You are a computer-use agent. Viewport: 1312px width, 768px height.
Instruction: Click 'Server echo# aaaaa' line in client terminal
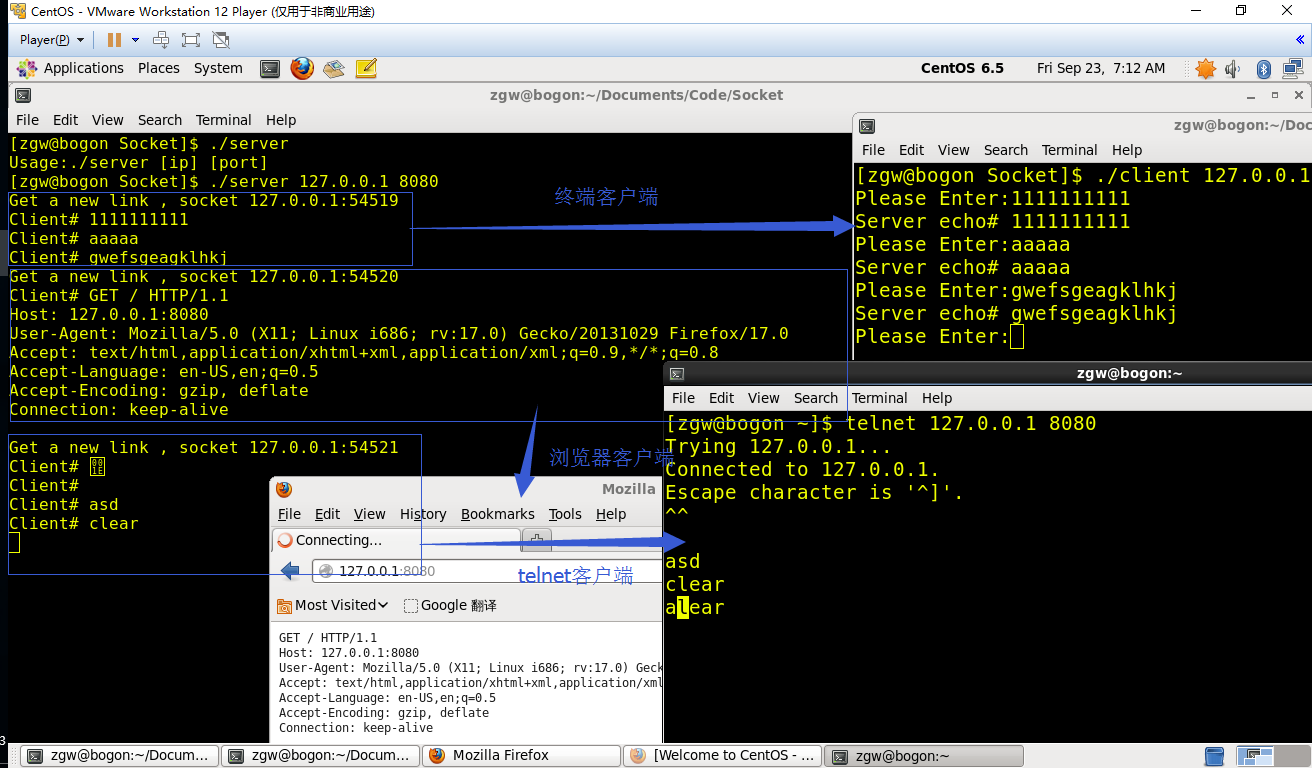963,268
